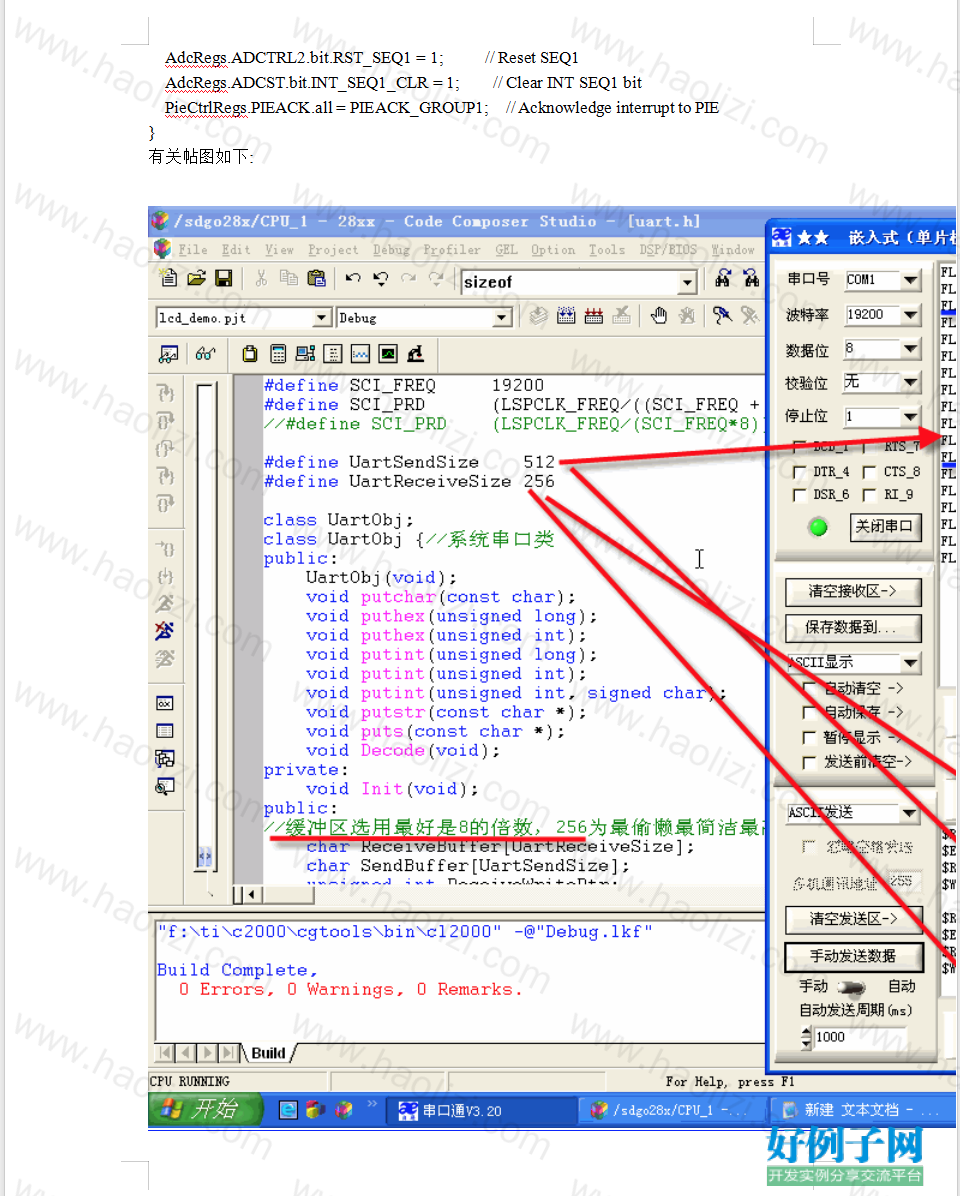Click the Run running-man icon in sidebar
This screenshot has height=1196, width=960.
165,603
